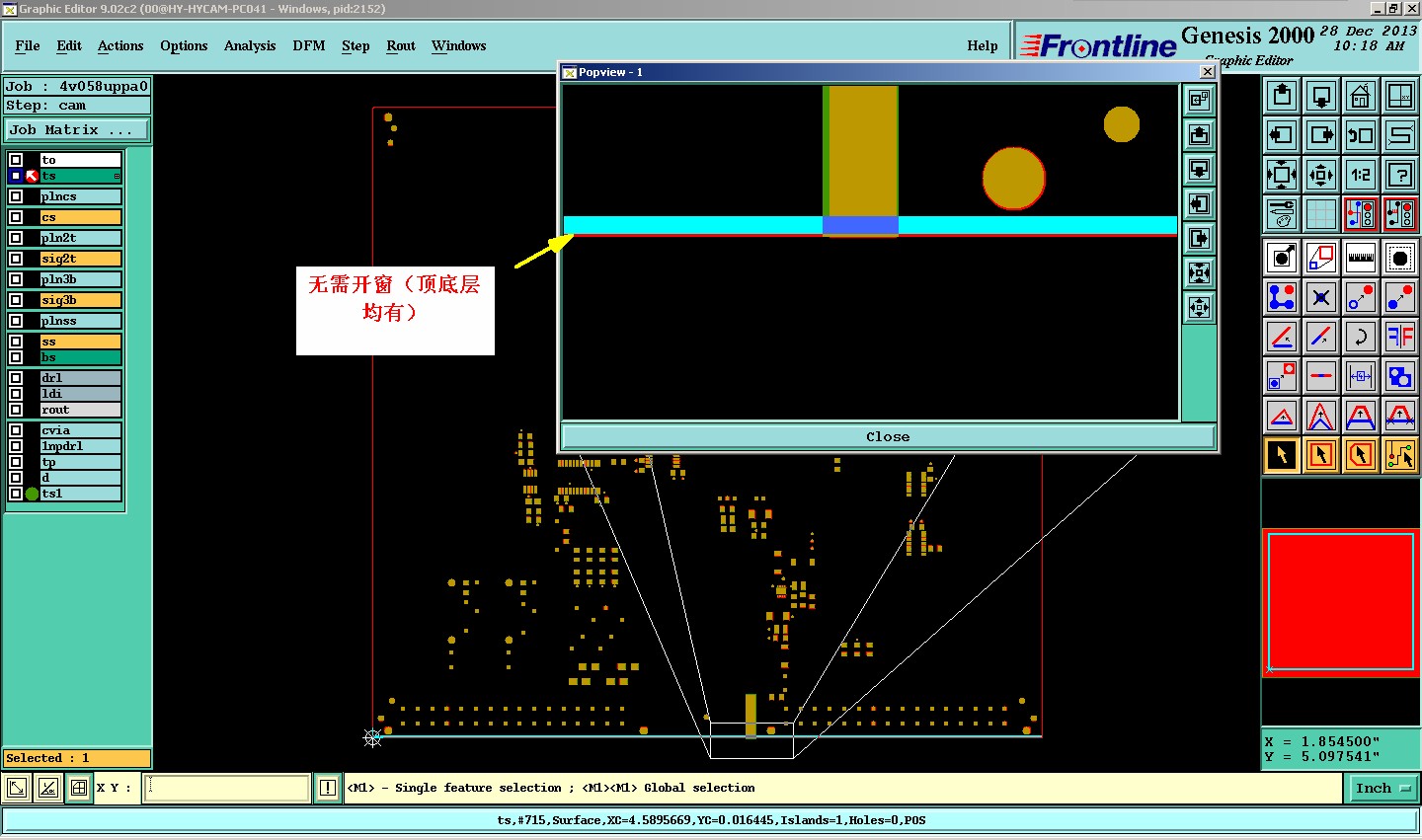Toggle display checkbox for layer plncs

click(16, 196)
